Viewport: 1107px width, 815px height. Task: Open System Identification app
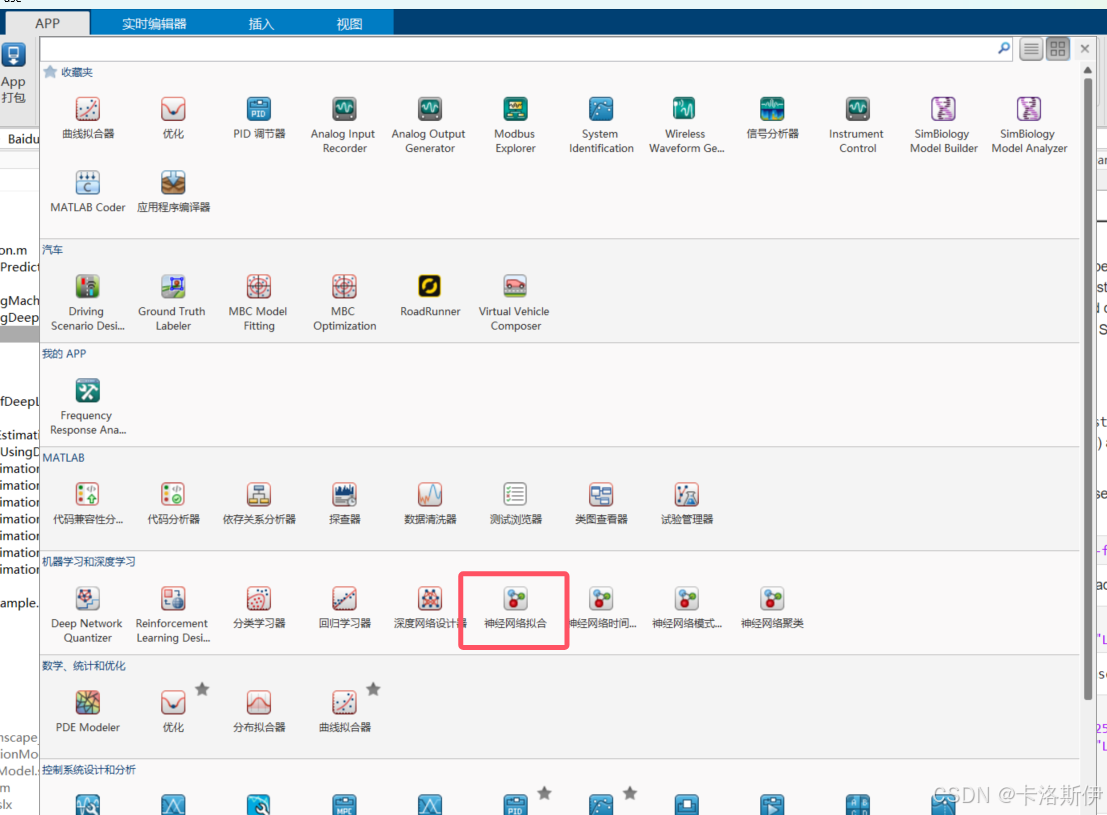pyautogui.click(x=601, y=125)
